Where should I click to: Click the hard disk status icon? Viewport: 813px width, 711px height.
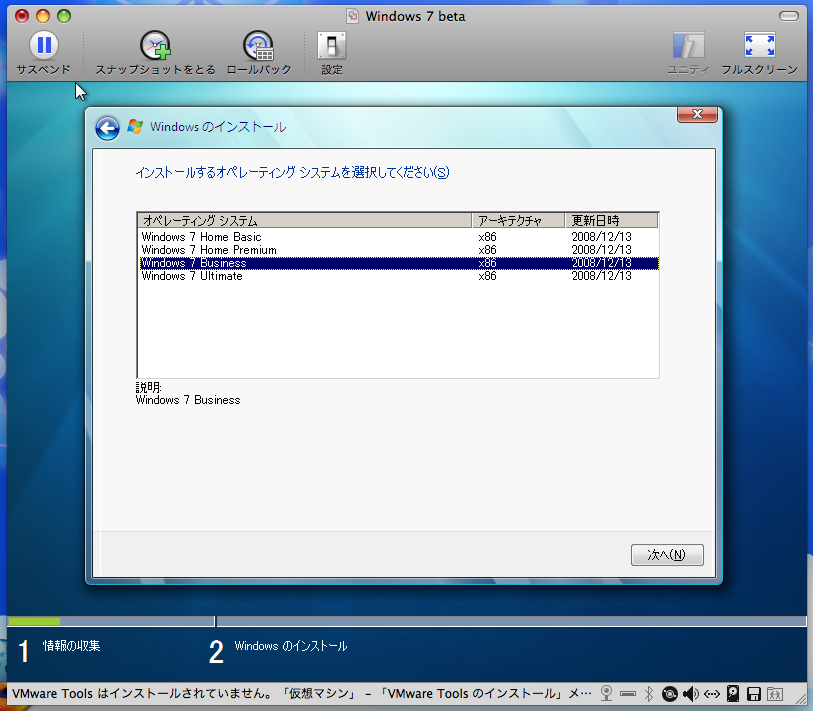tap(733, 693)
